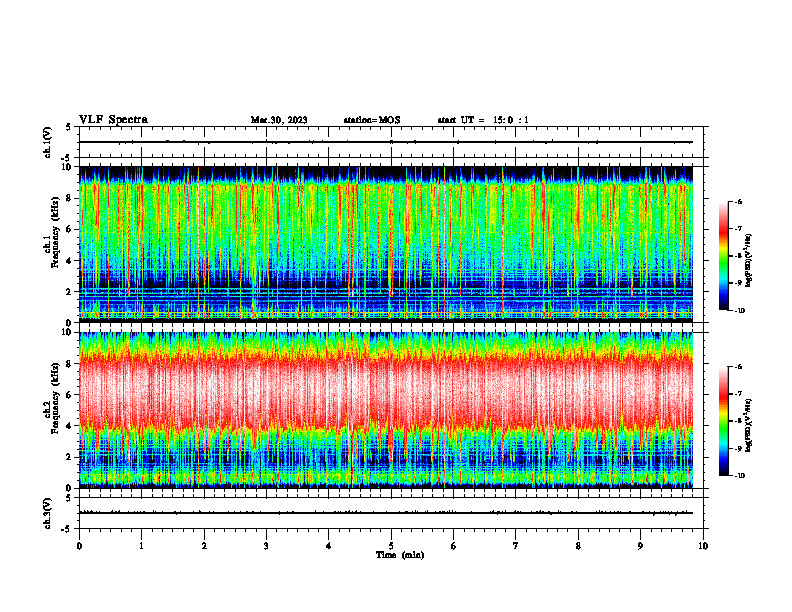Click the ch.1 voltage waveform trace

click(x=386, y=142)
